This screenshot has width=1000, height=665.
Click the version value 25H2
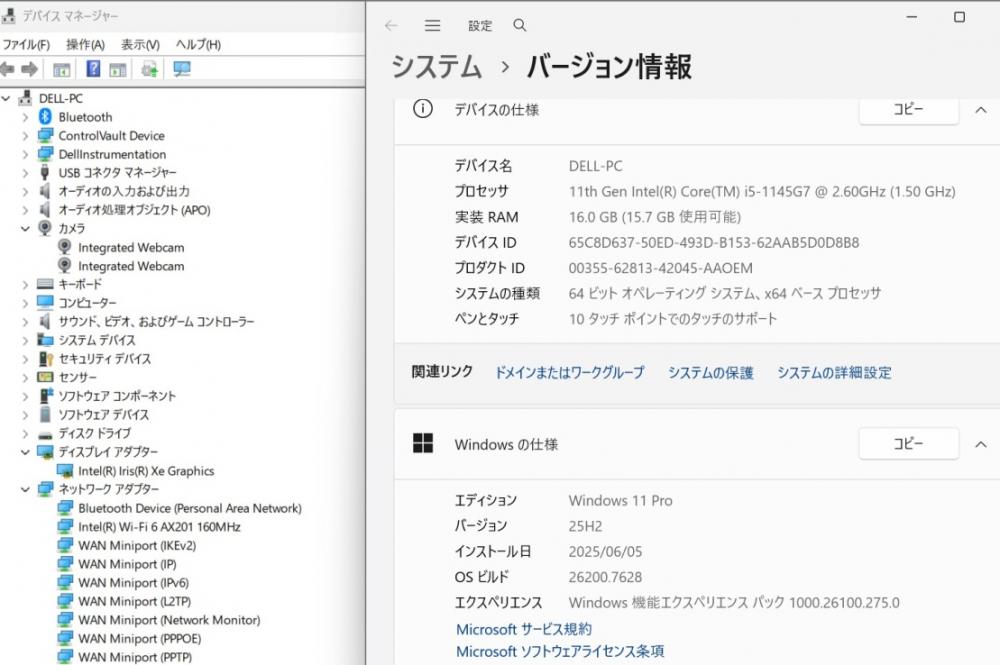pyautogui.click(x=585, y=526)
